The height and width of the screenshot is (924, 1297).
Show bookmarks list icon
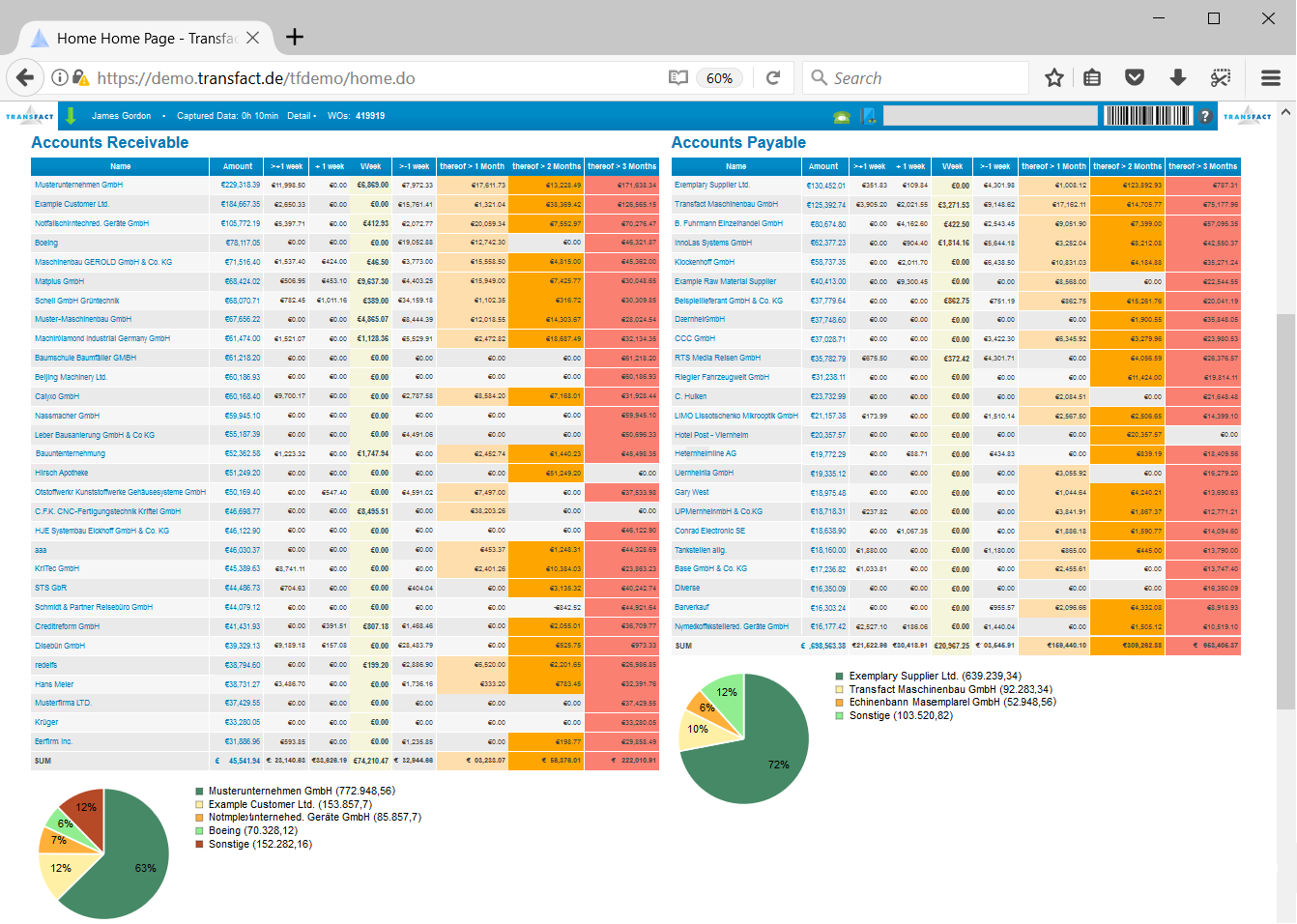[1092, 78]
